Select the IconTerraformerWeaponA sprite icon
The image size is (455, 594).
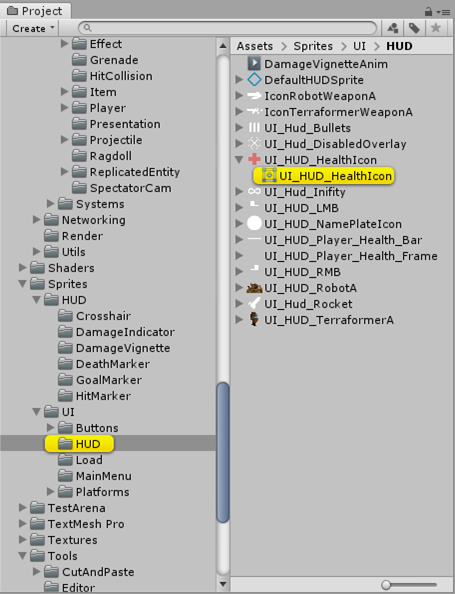click(254, 112)
